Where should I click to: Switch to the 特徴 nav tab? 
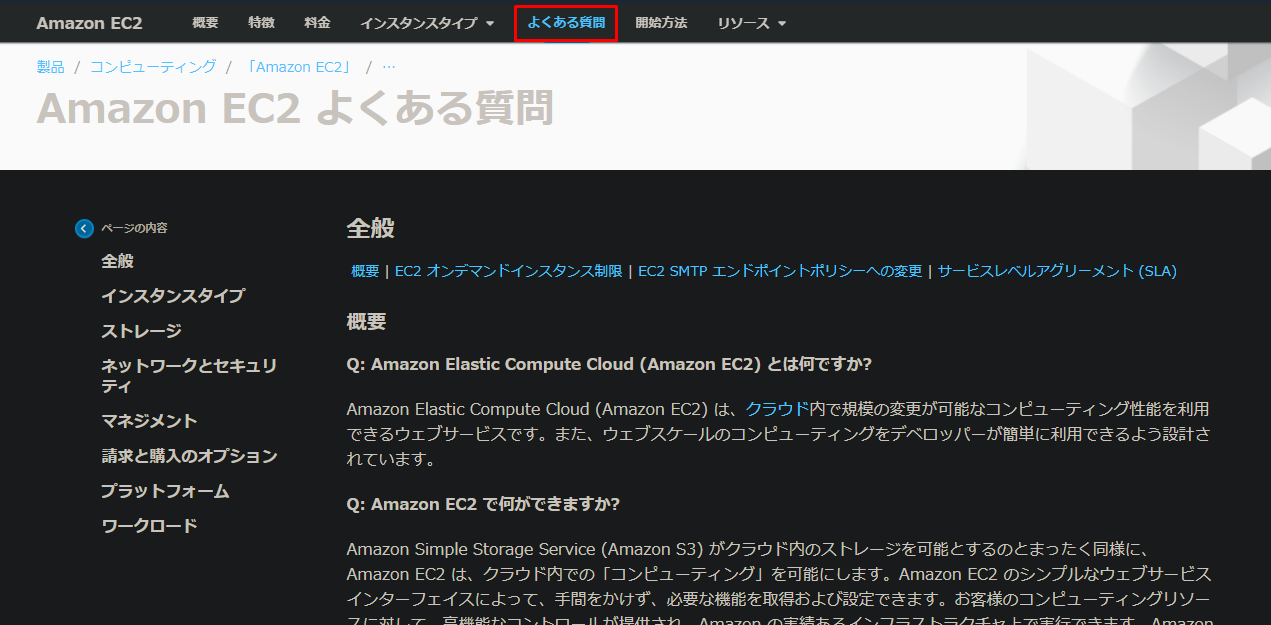(x=261, y=23)
